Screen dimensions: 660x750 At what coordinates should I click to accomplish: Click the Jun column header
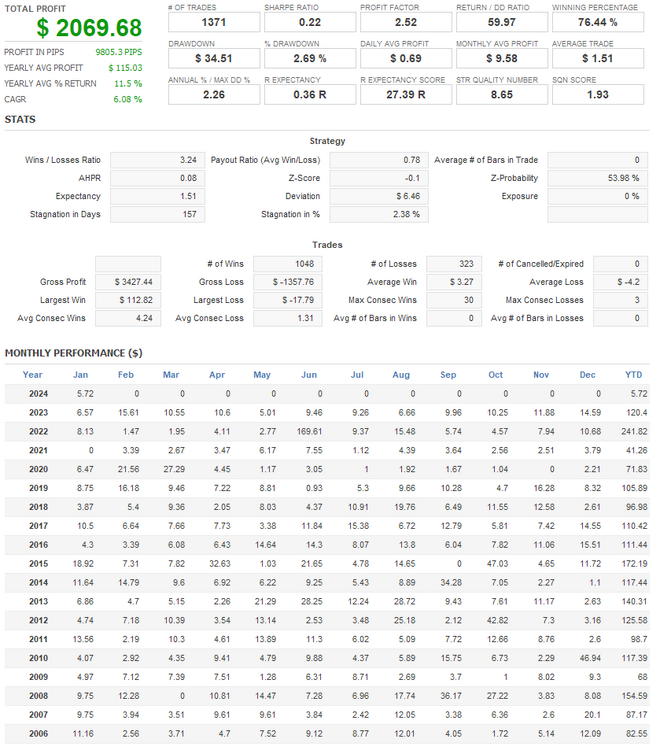(x=309, y=375)
